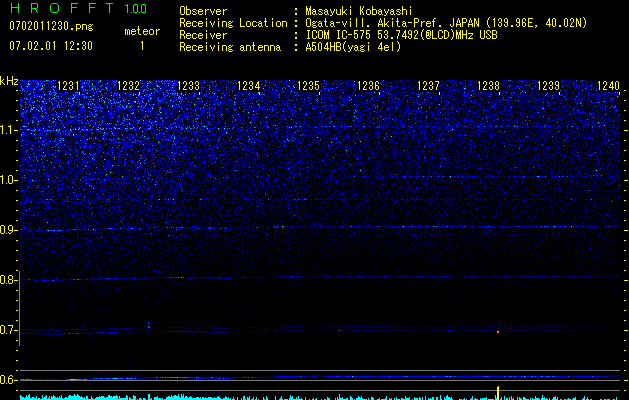Image resolution: width=629 pixels, height=400 pixels.
Task: Click the 0.6 kHz frequency label
Action: 9,380
